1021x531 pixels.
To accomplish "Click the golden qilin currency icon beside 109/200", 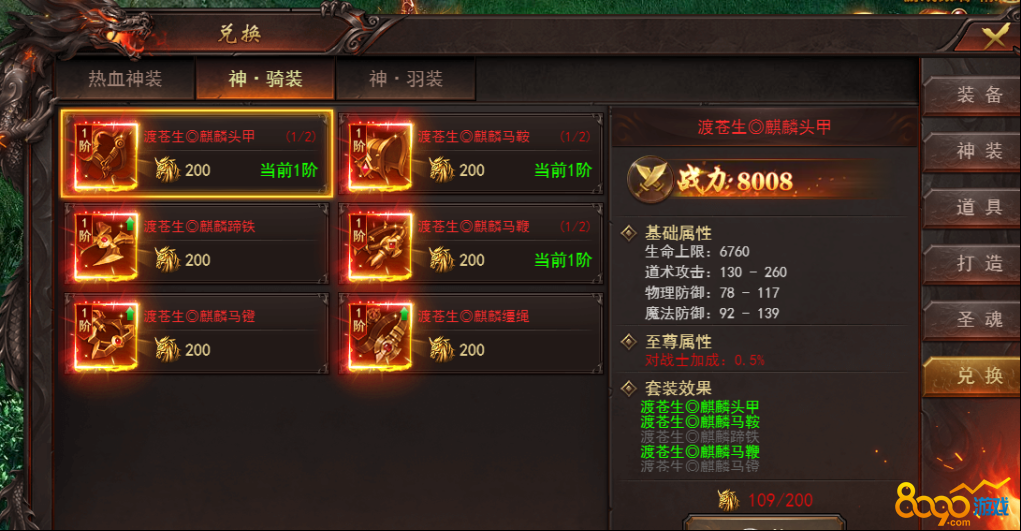I will pos(729,500).
